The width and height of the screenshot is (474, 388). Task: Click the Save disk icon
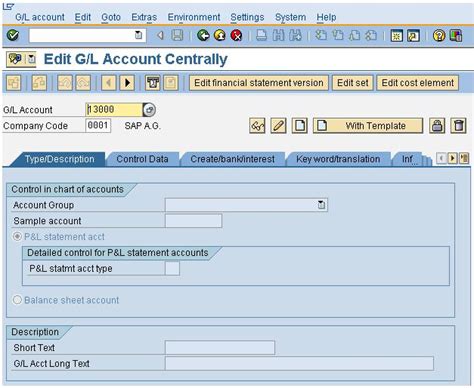pos(177,35)
